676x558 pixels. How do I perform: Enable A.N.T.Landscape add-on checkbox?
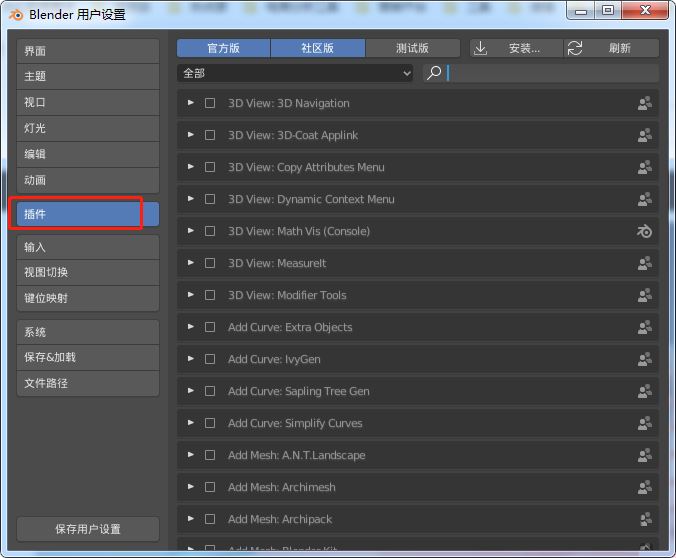point(210,455)
